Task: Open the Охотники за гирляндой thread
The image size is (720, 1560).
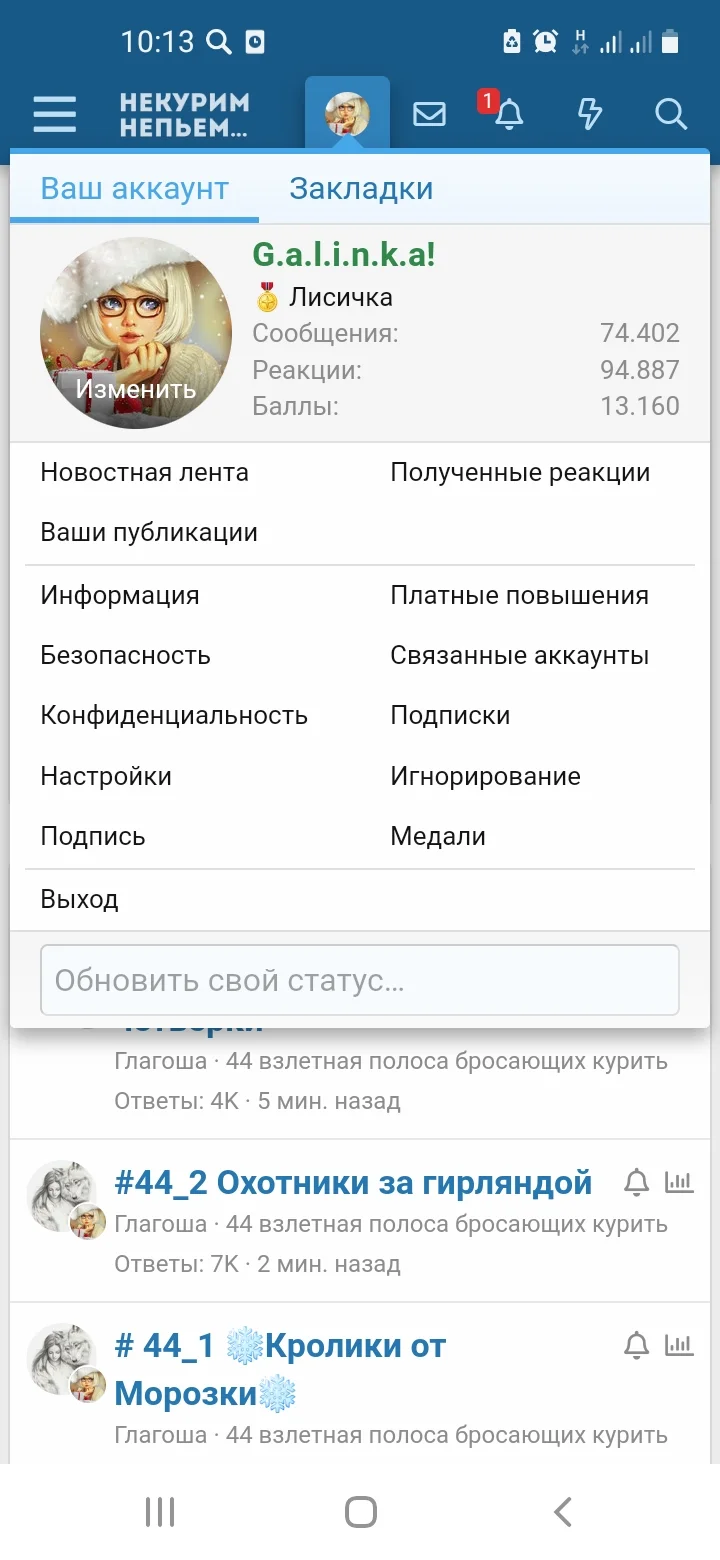Action: [352, 1182]
